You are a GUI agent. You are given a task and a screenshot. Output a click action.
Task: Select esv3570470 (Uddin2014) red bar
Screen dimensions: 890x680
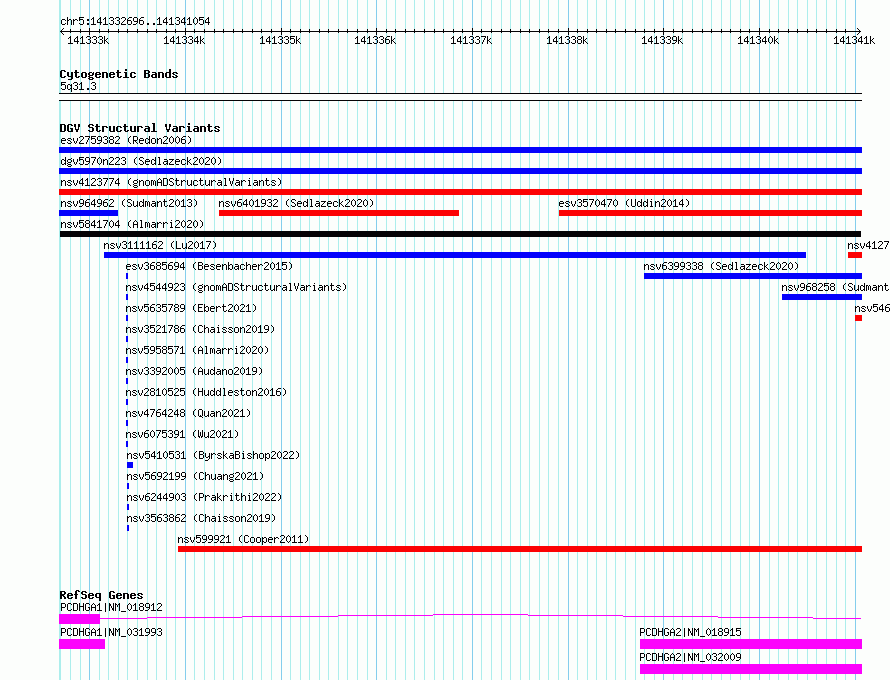(710, 213)
